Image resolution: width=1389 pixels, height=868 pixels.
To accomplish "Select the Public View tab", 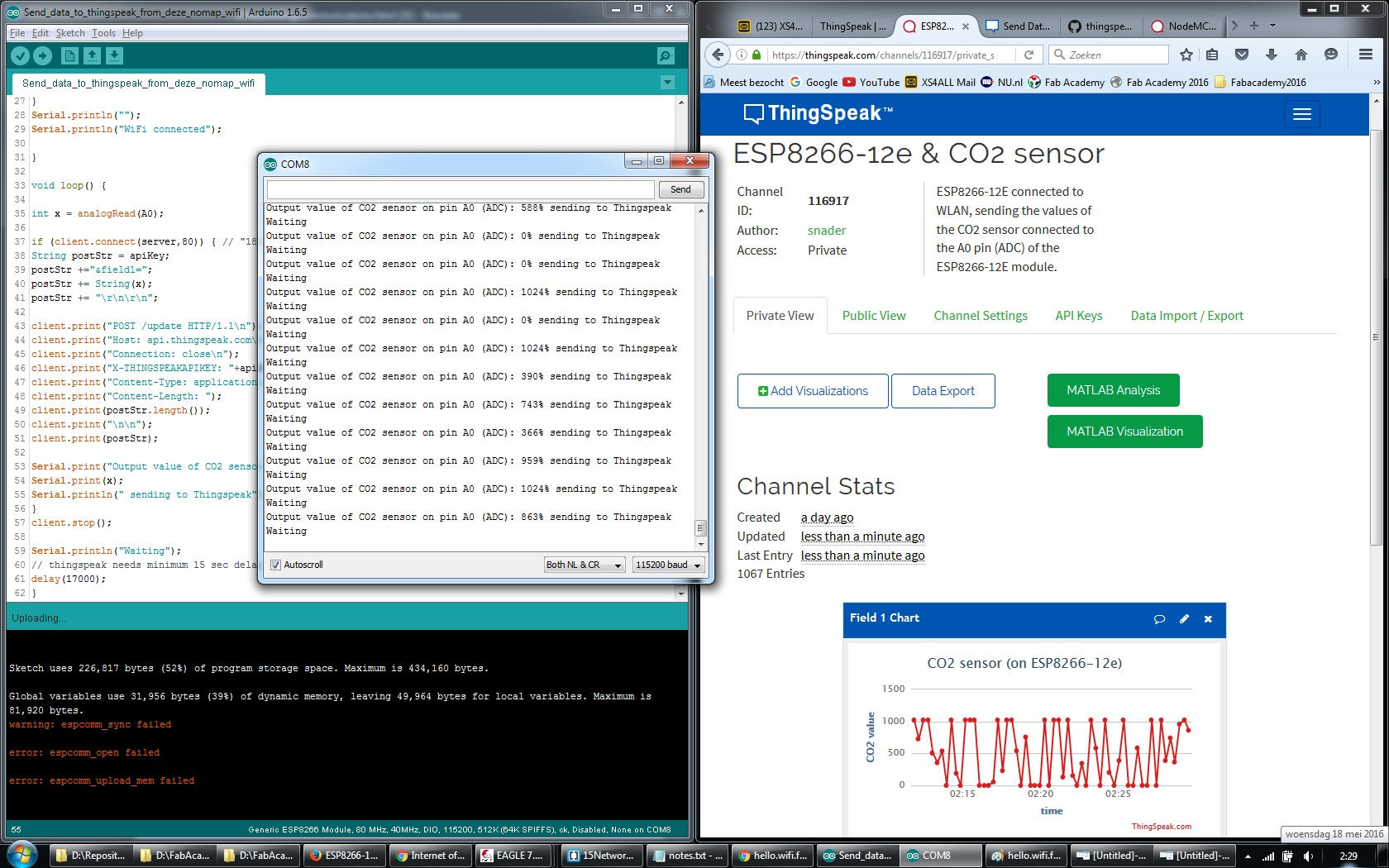I will coord(874,316).
